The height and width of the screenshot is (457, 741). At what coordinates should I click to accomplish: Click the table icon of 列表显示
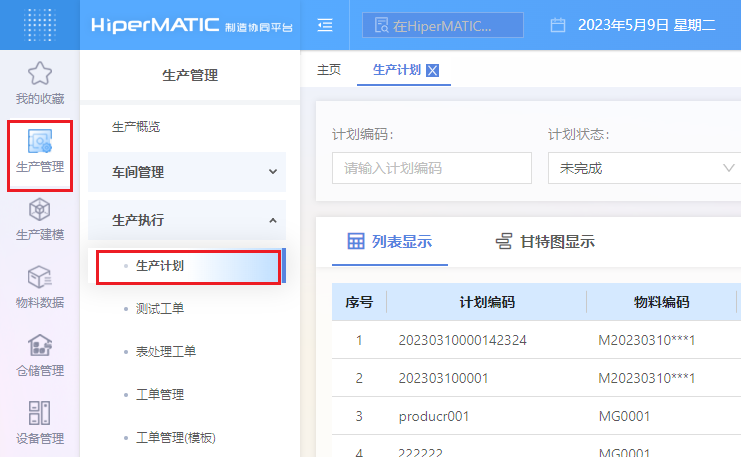click(x=356, y=241)
